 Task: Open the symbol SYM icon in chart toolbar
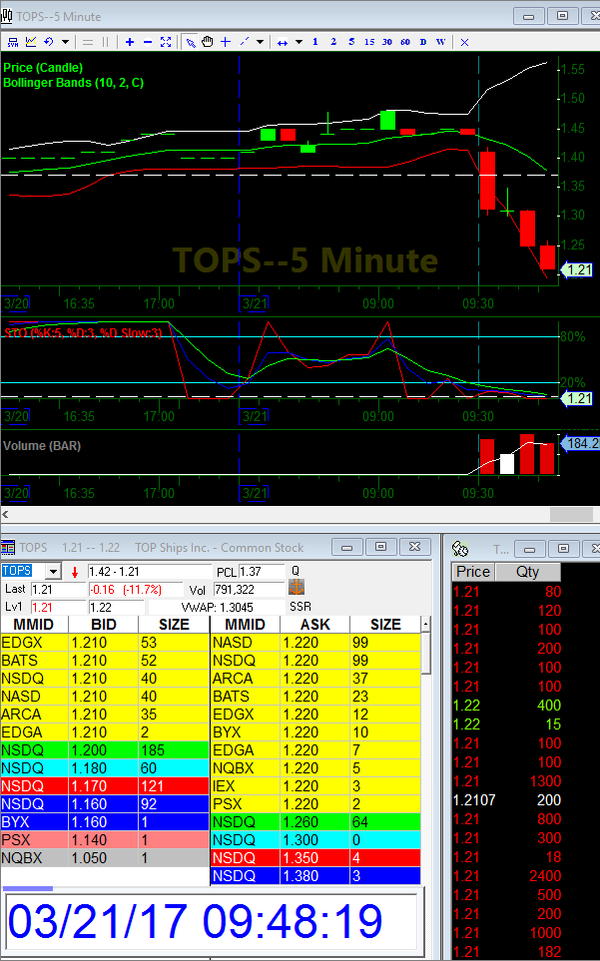tap(12, 42)
